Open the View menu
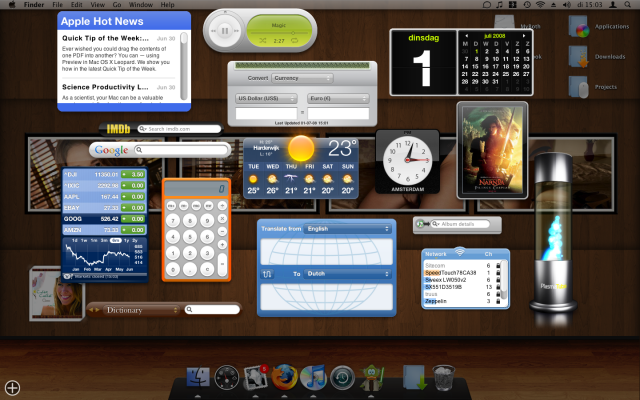The width and height of the screenshot is (640, 400). point(98,4)
